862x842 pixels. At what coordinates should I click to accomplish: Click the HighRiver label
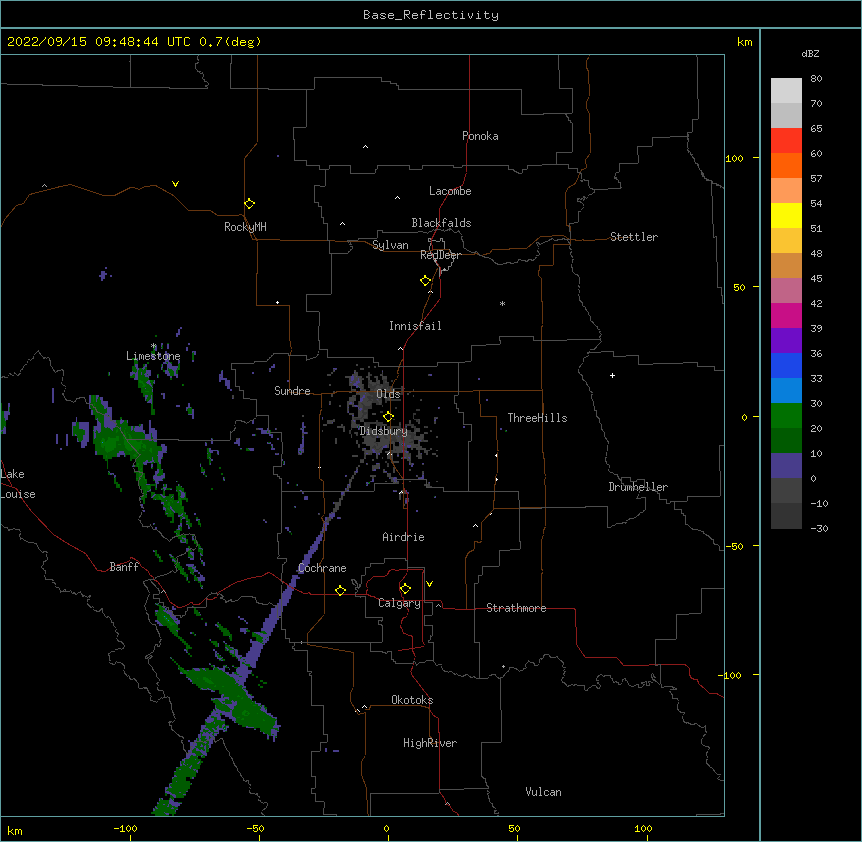[x=430, y=743]
